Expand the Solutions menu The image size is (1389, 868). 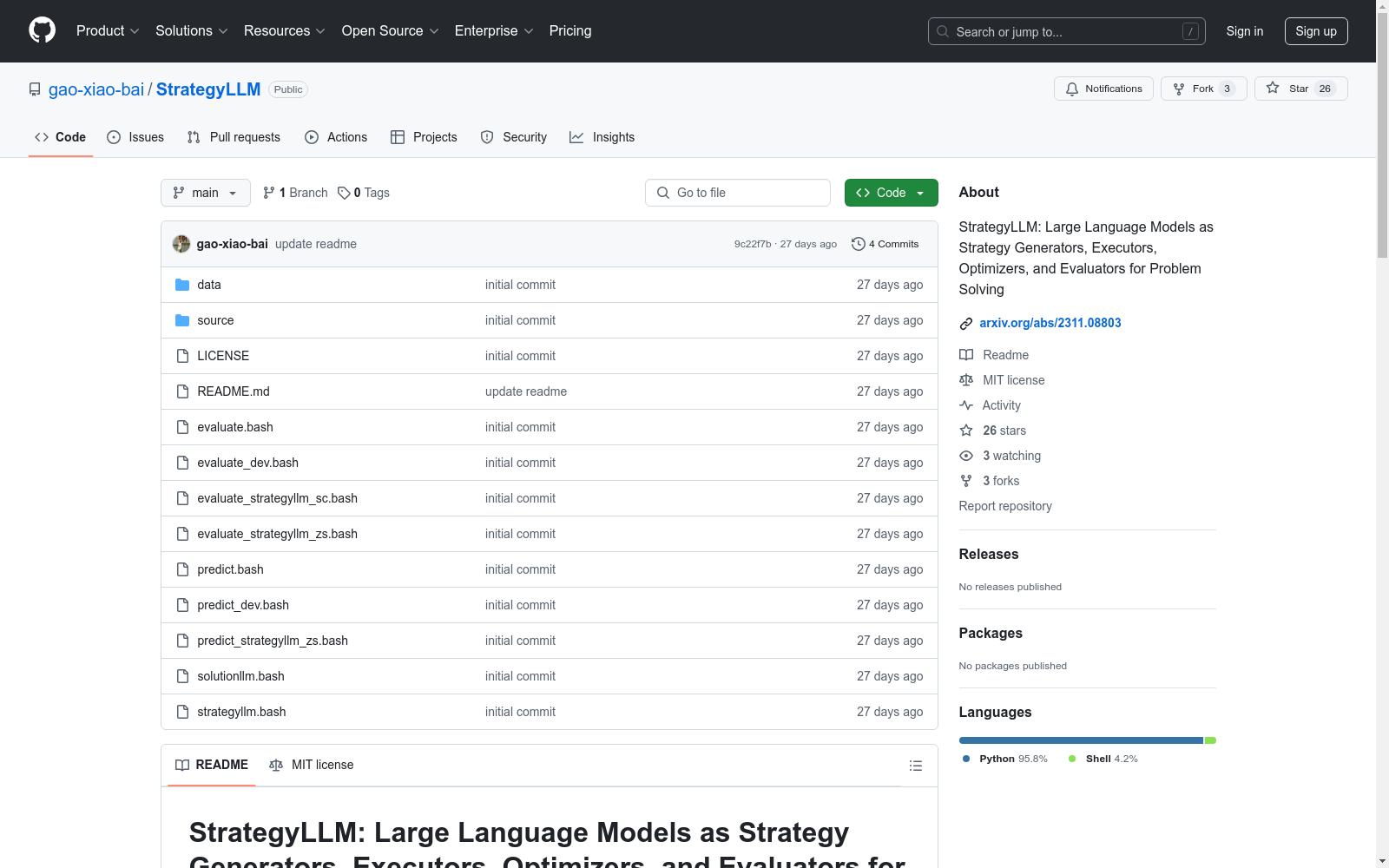pyautogui.click(x=191, y=30)
